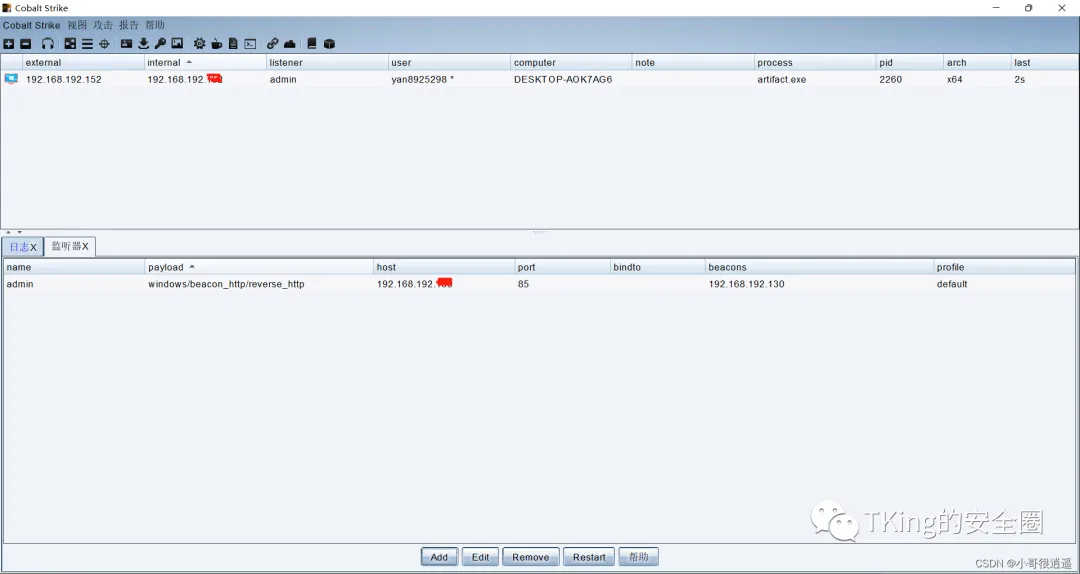Click the 帮助 button beside Restart
Screen dimensions: 1080x574
tap(638, 557)
